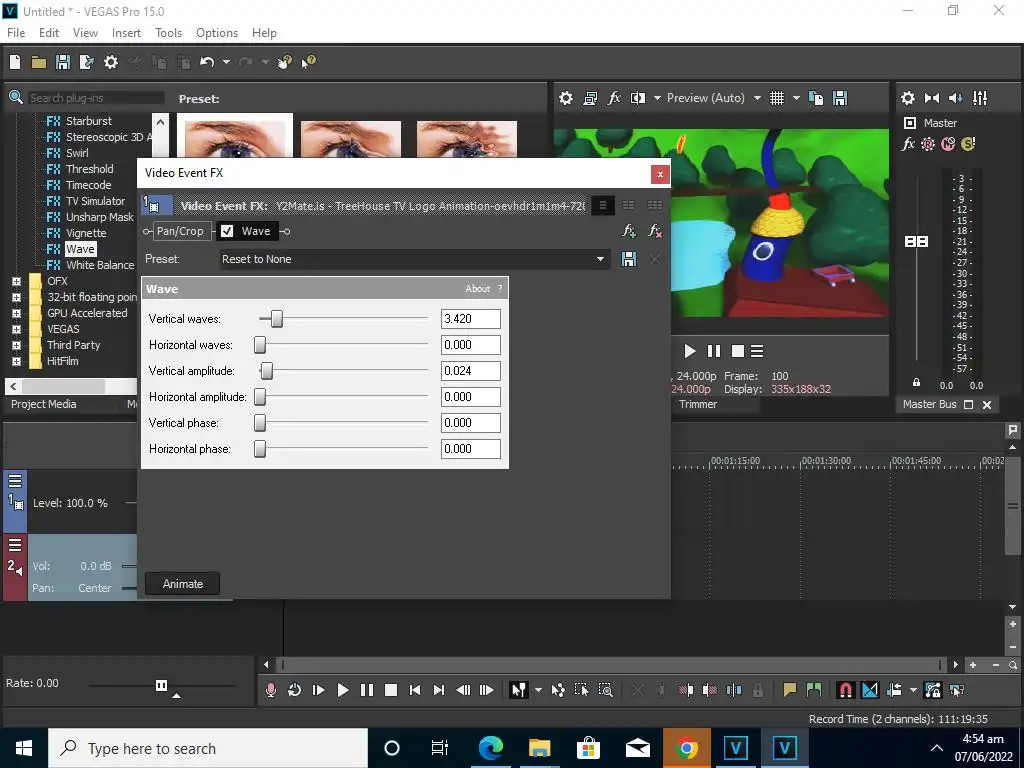This screenshot has height=768, width=1024.
Task: Toggle Split Screen View icon
Action: coord(637,98)
